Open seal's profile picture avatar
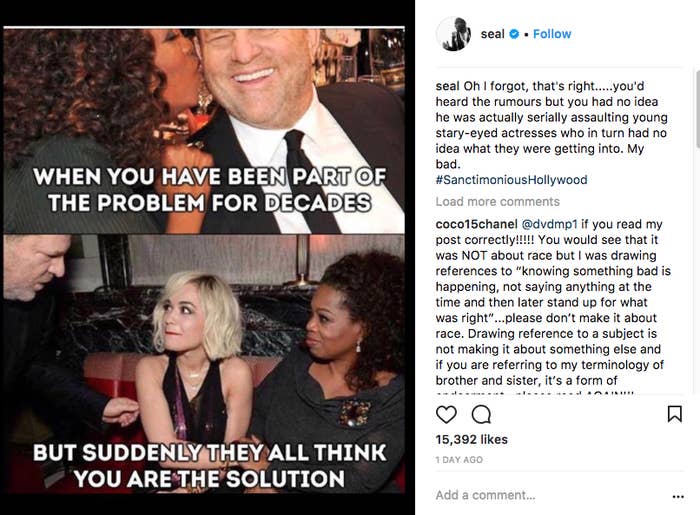This screenshot has height=515, width=700. click(454, 34)
